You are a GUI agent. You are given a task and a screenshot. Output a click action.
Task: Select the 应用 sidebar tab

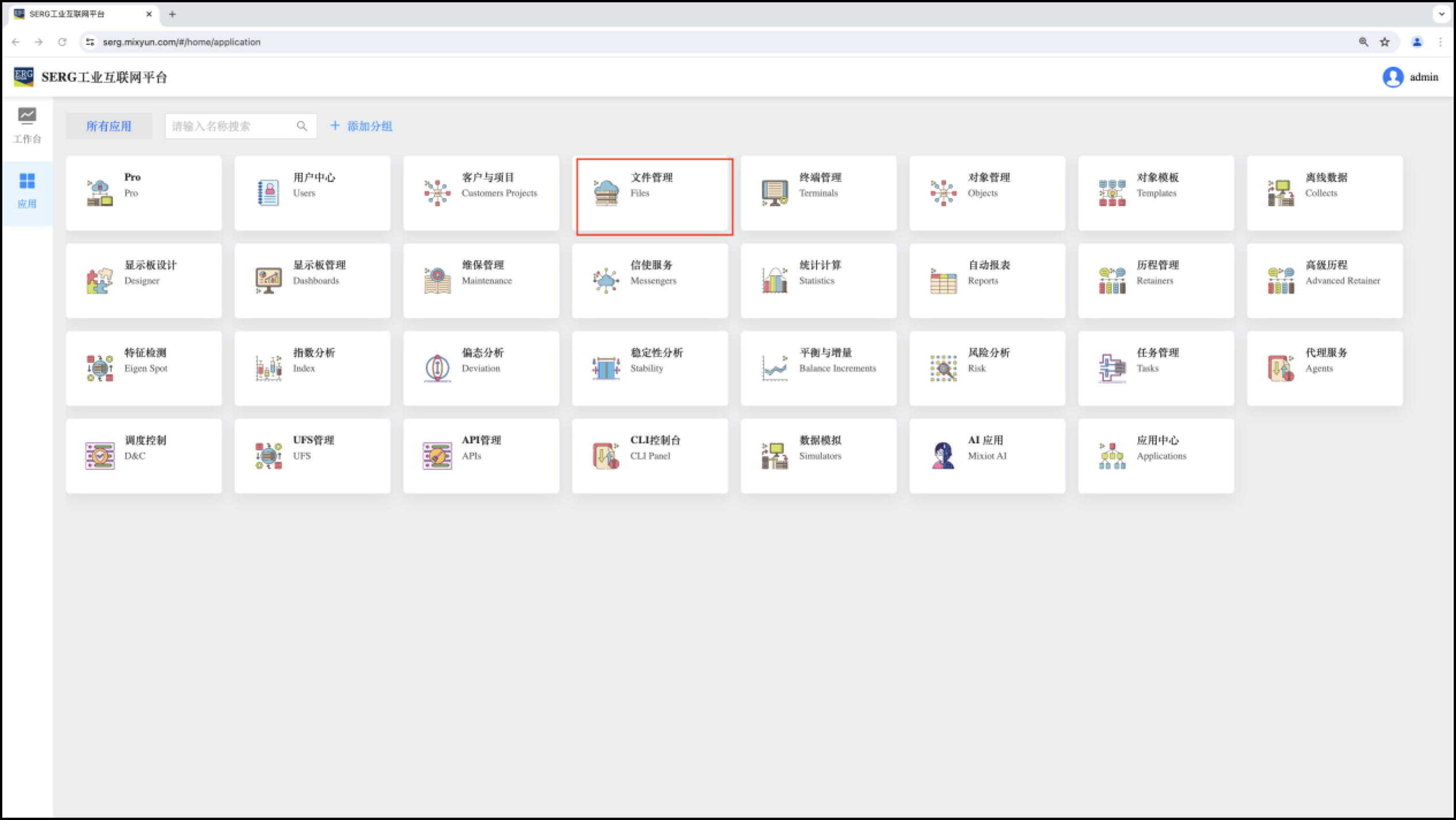click(x=27, y=191)
